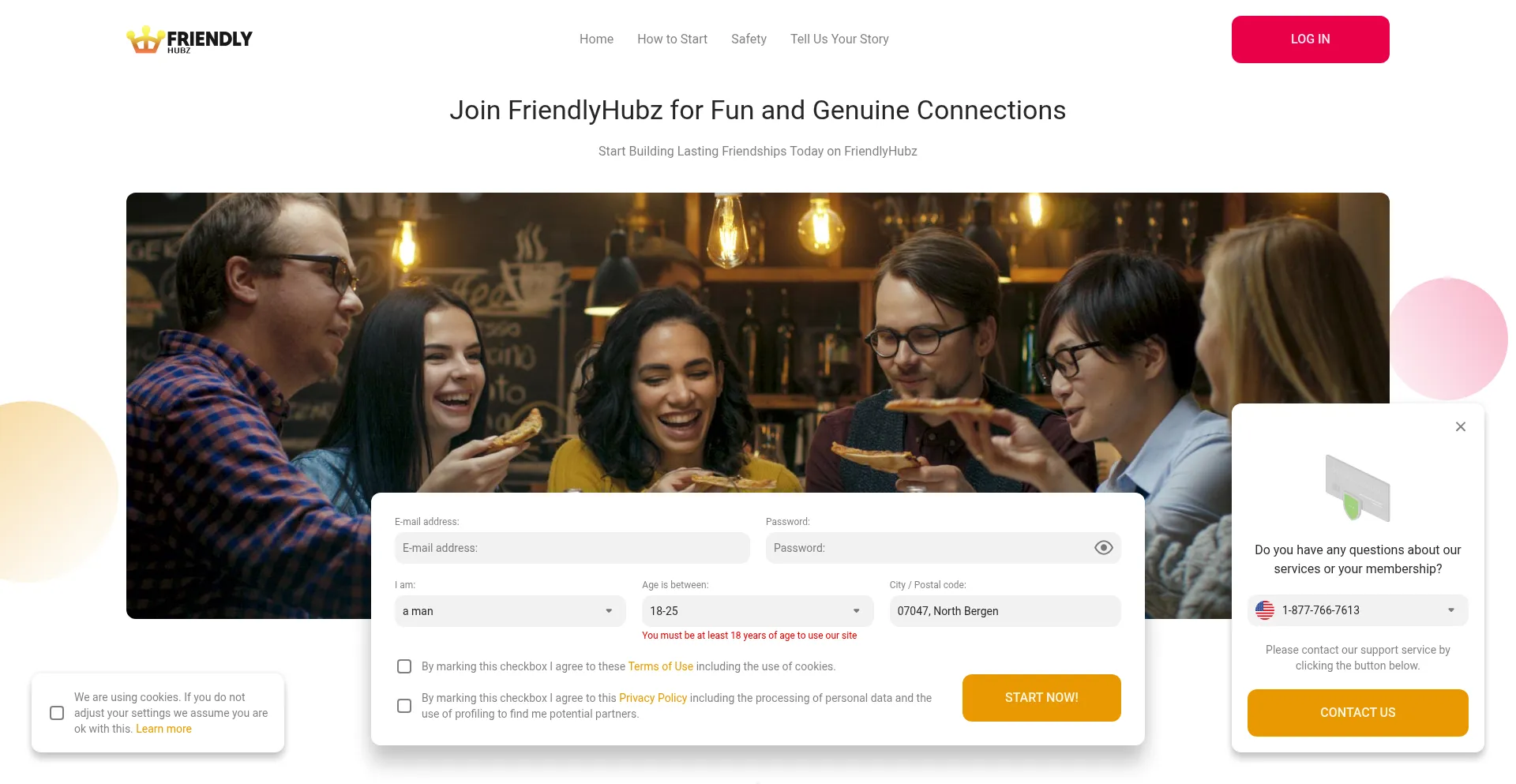This screenshot has width=1516, height=784.
Task: Click the START NOW! button
Action: [1041, 698]
